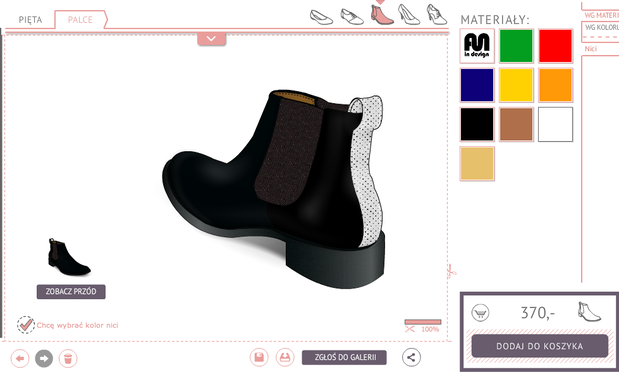Pick the yellow material swatch

(516, 85)
